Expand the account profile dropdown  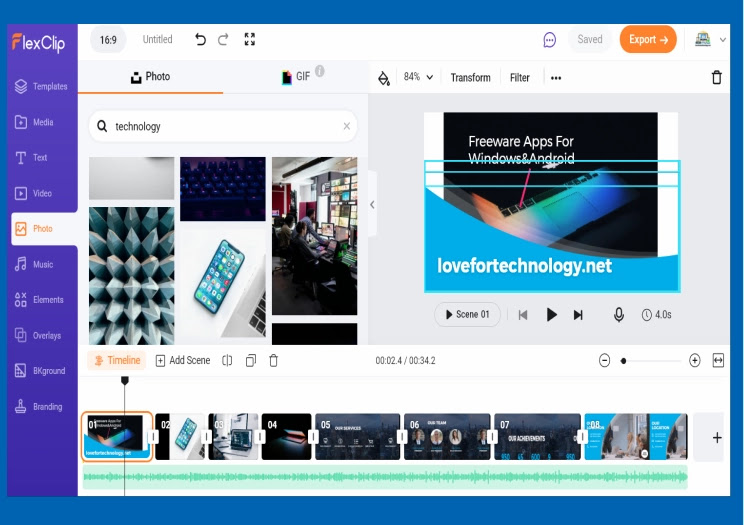pyautogui.click(x=723, y=40)
